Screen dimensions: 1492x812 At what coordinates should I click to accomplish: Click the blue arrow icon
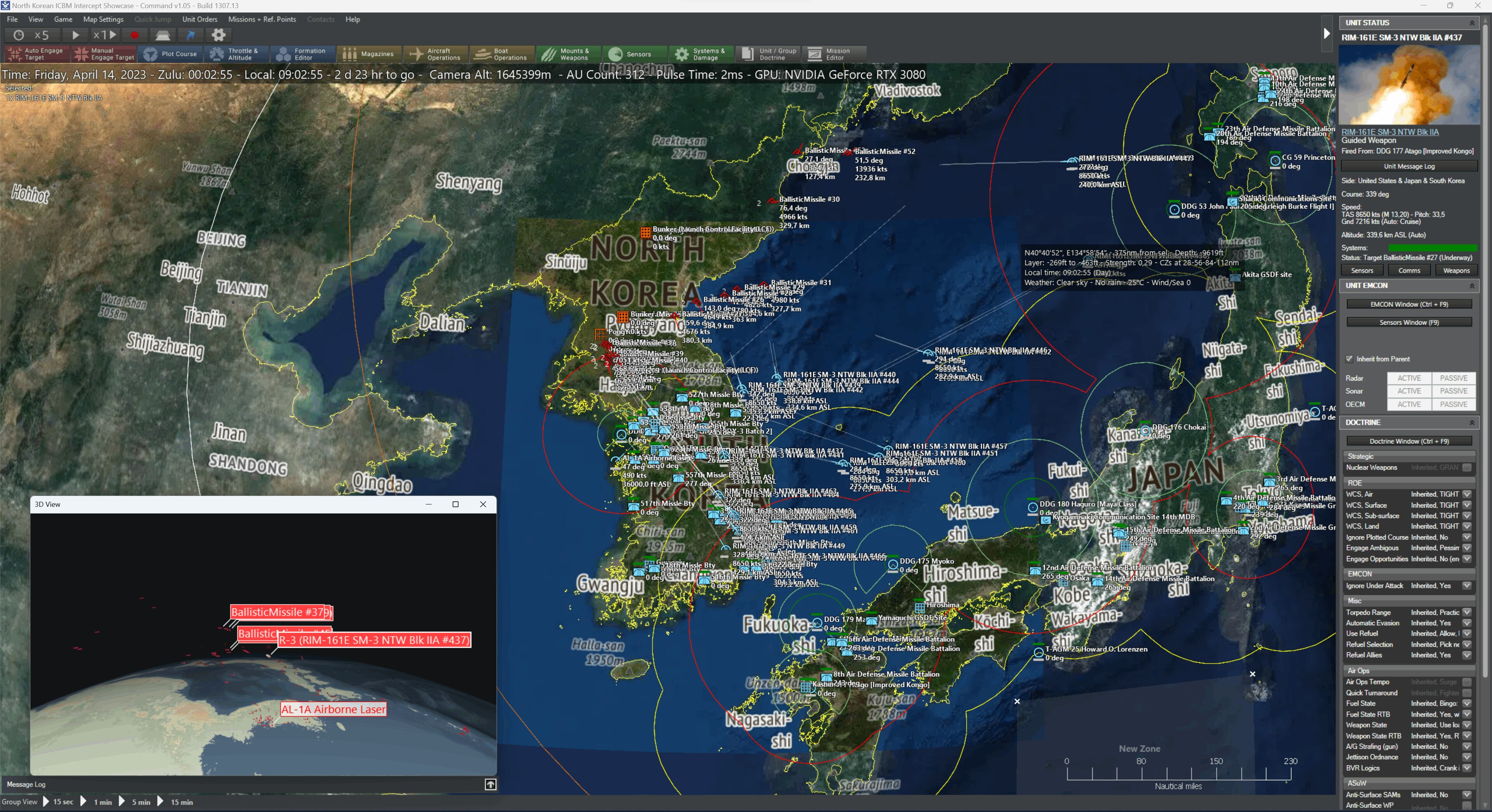[190, 35]
